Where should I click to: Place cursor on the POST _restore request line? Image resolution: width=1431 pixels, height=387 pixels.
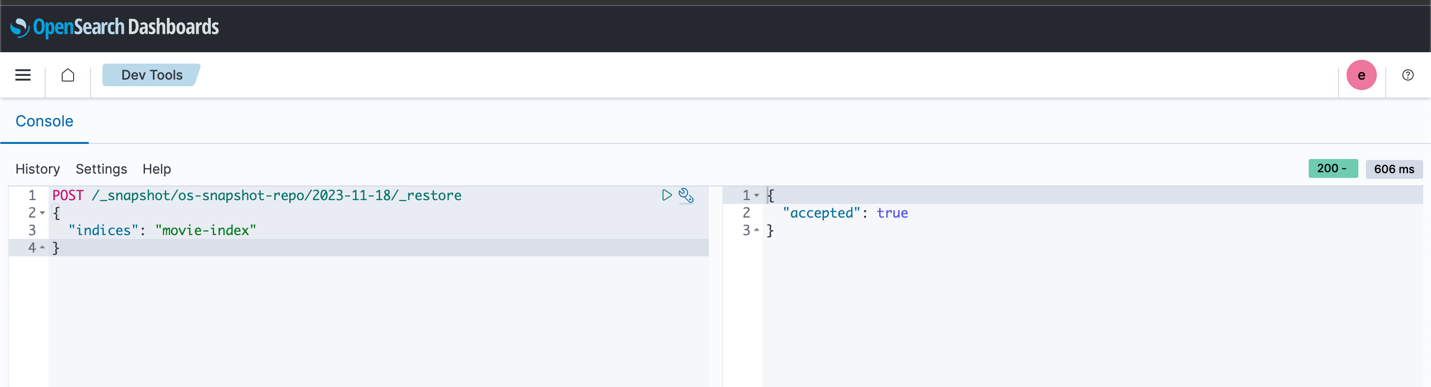coord(257,196)
